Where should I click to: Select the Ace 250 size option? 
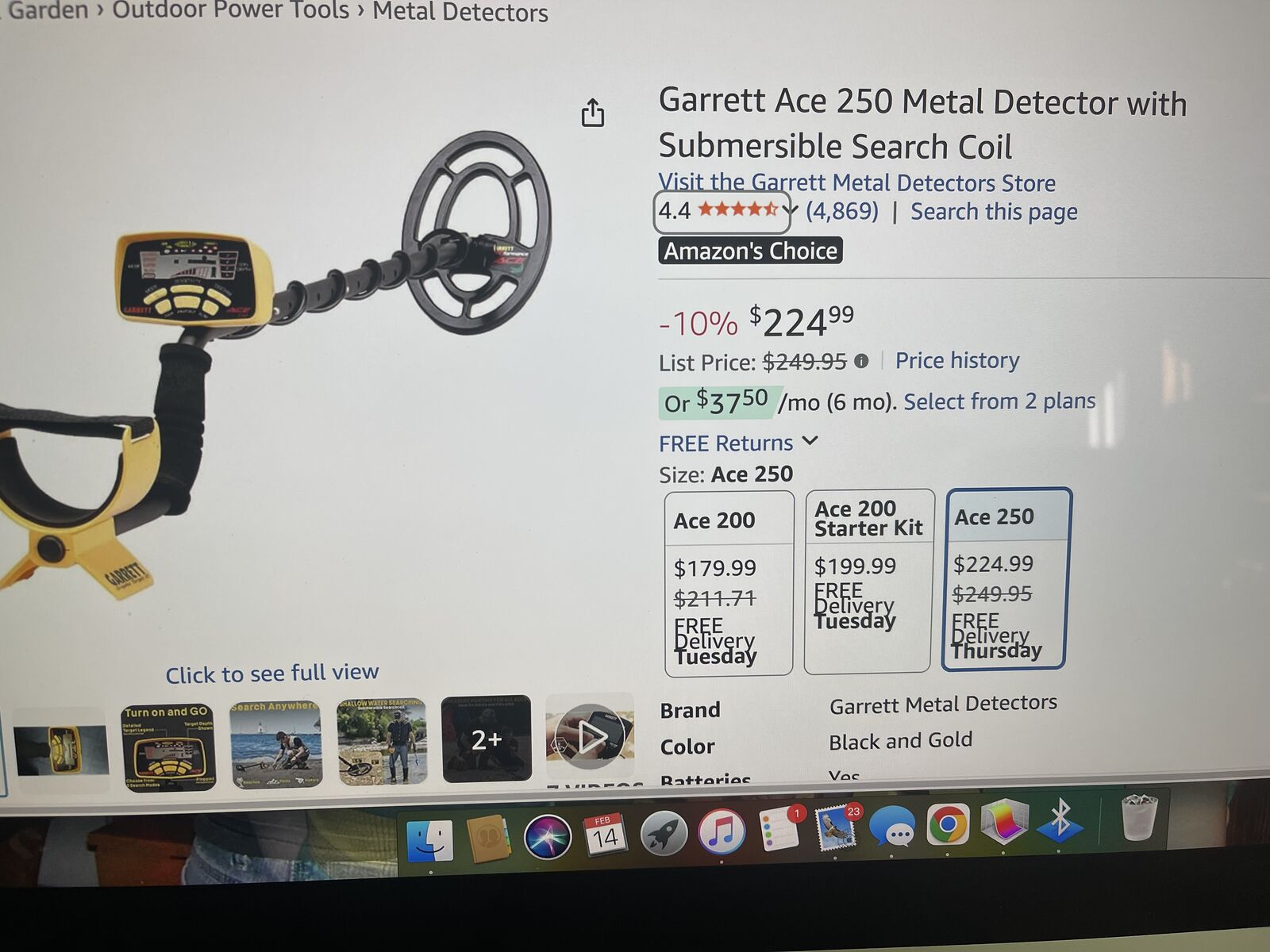click(x=1006, y=579)
